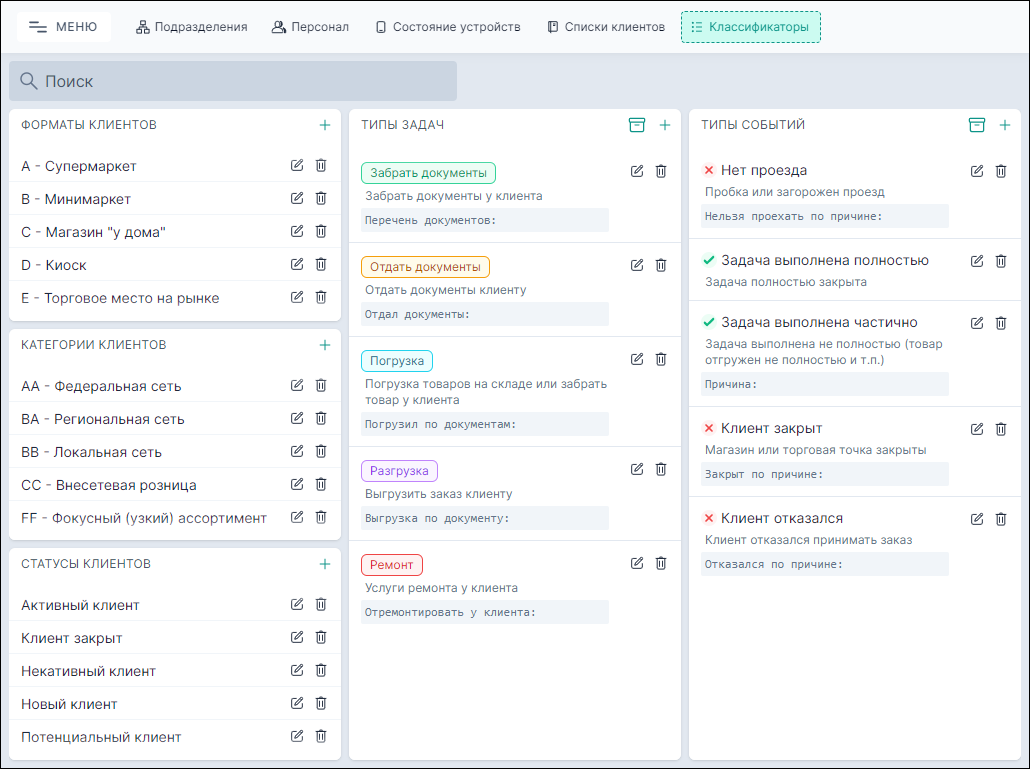Edit the 'Новый клиент' status
1030x769 pixels.
pos(297,704)
